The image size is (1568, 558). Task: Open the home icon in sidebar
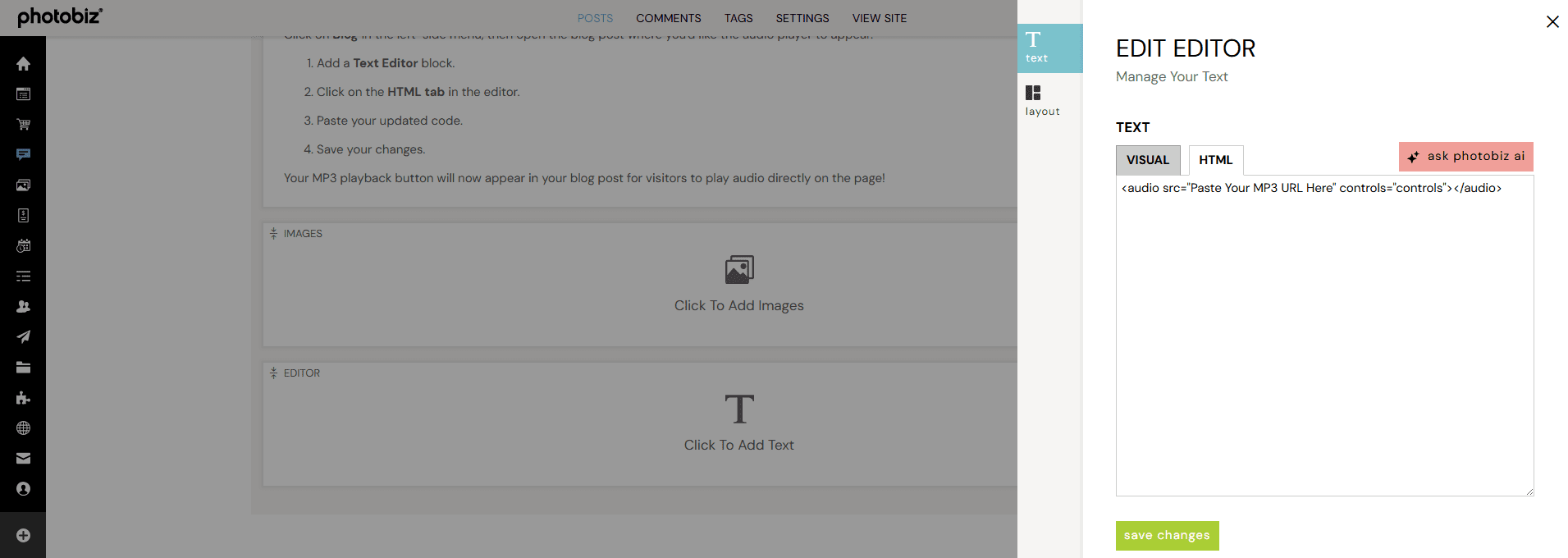point(23,64)
